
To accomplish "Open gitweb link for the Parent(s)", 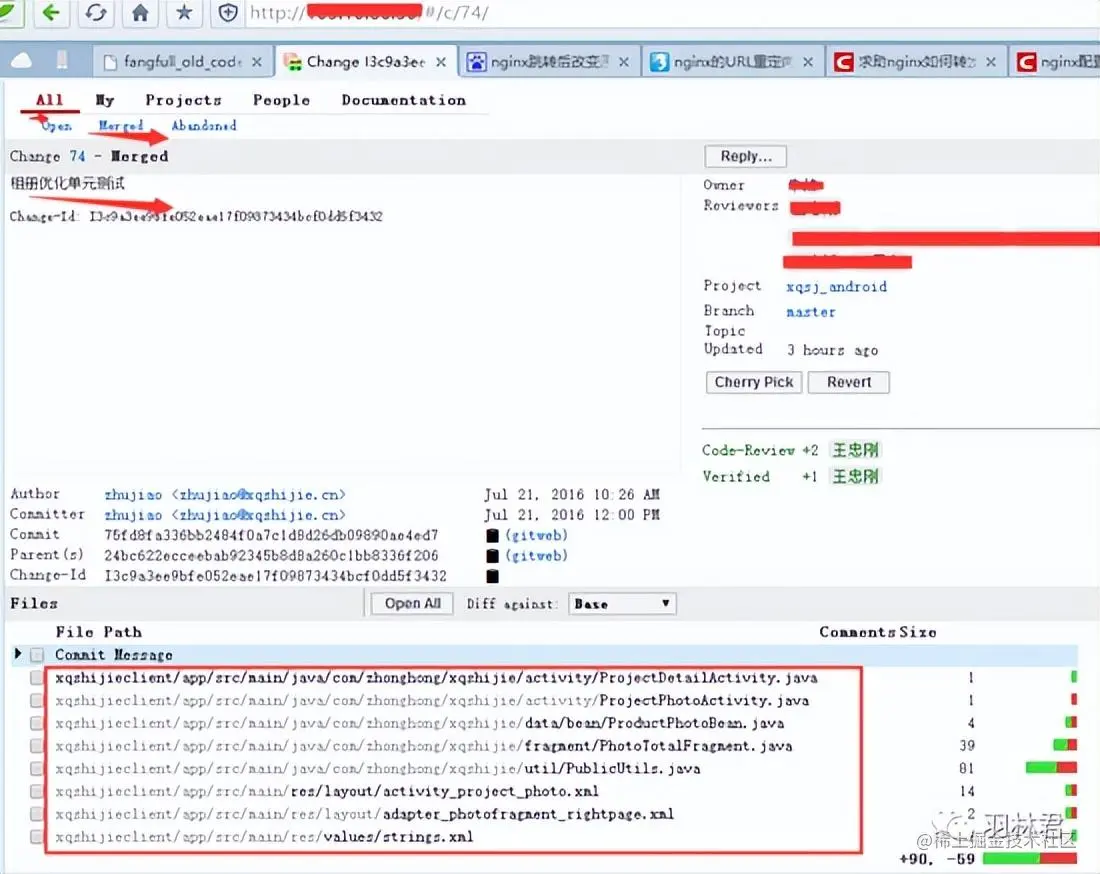I will coord(536,556).
